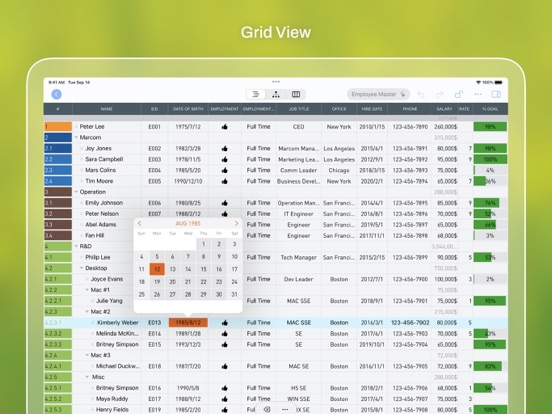Check the battery indicator in status bar
The width and height of the screenshot is (552, 414).
(x=498, y=82)
